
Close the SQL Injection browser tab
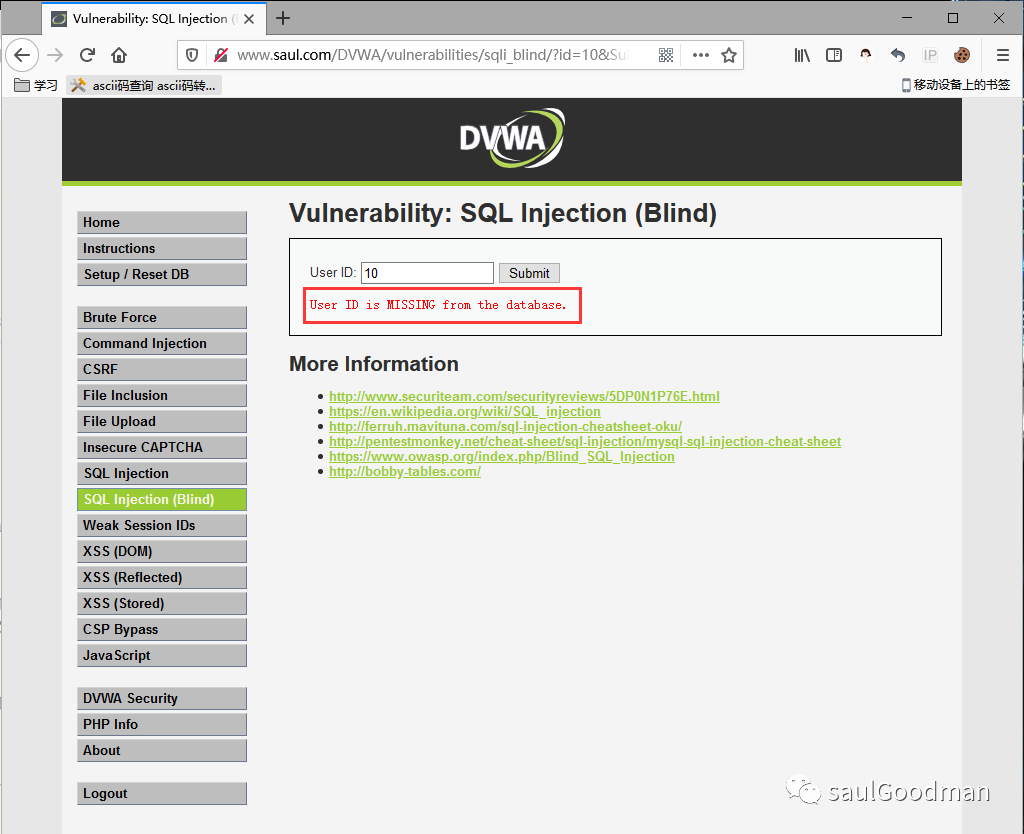[x=249, y=19]
